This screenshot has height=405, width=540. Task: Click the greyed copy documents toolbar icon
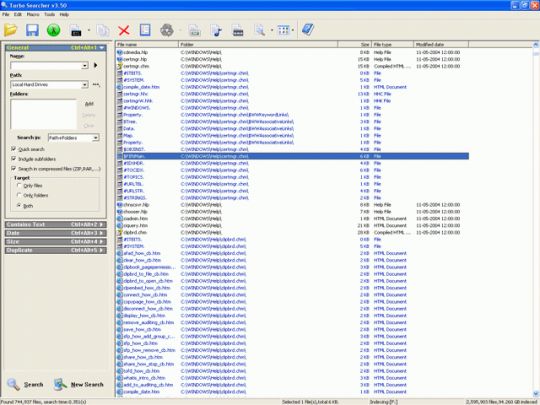[x=103, y=31]
